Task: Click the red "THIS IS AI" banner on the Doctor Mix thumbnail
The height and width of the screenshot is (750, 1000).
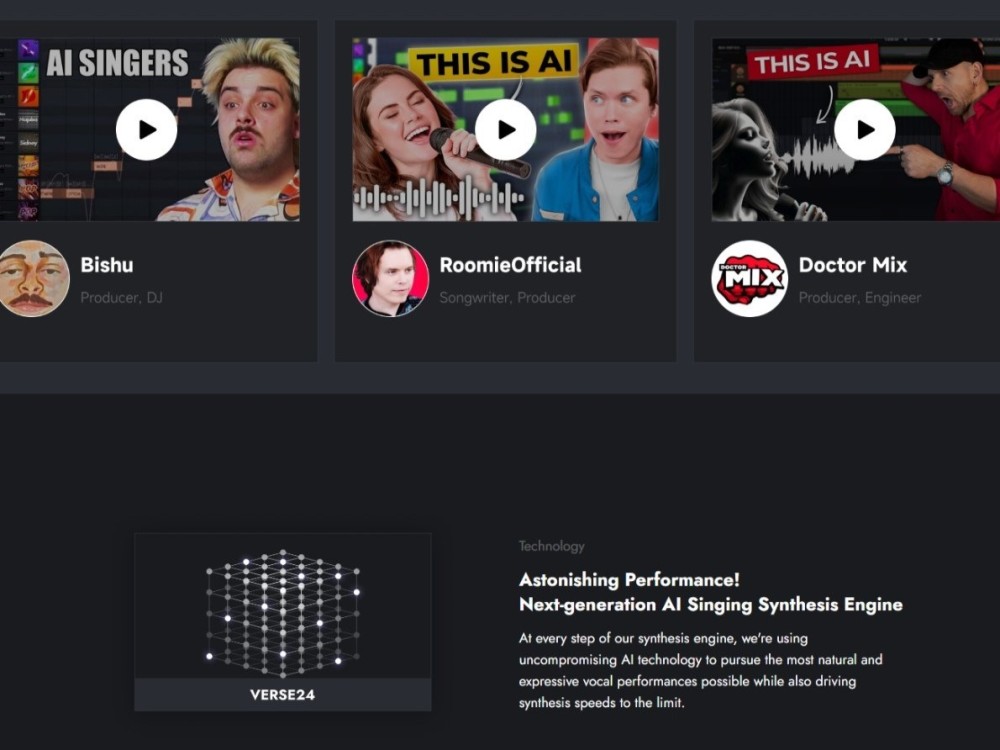Action: pyautogui.click(x=812, y=62)
